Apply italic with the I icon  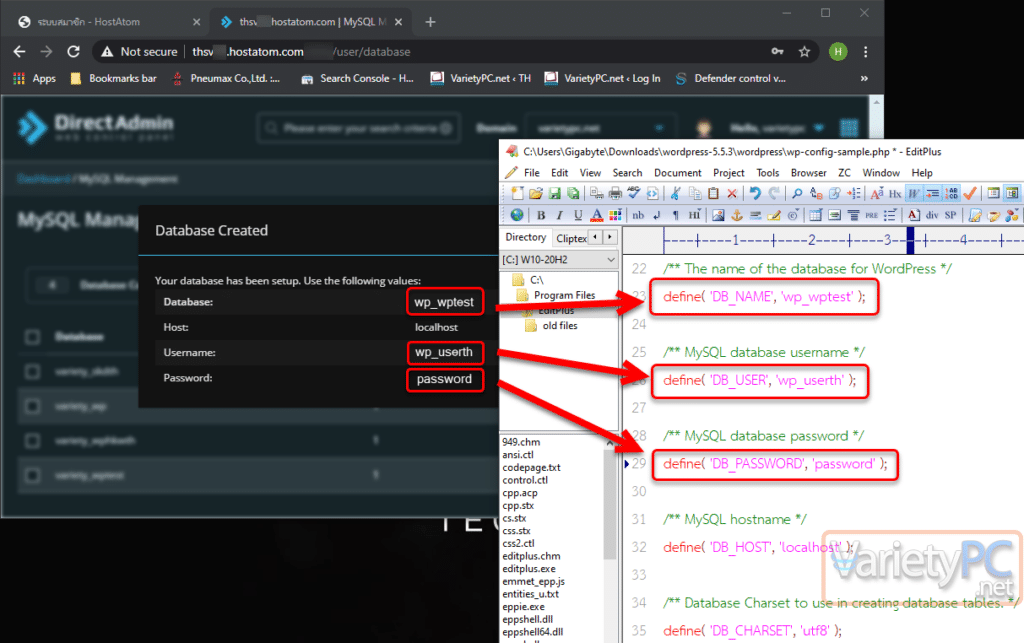[x=559, y=215]
